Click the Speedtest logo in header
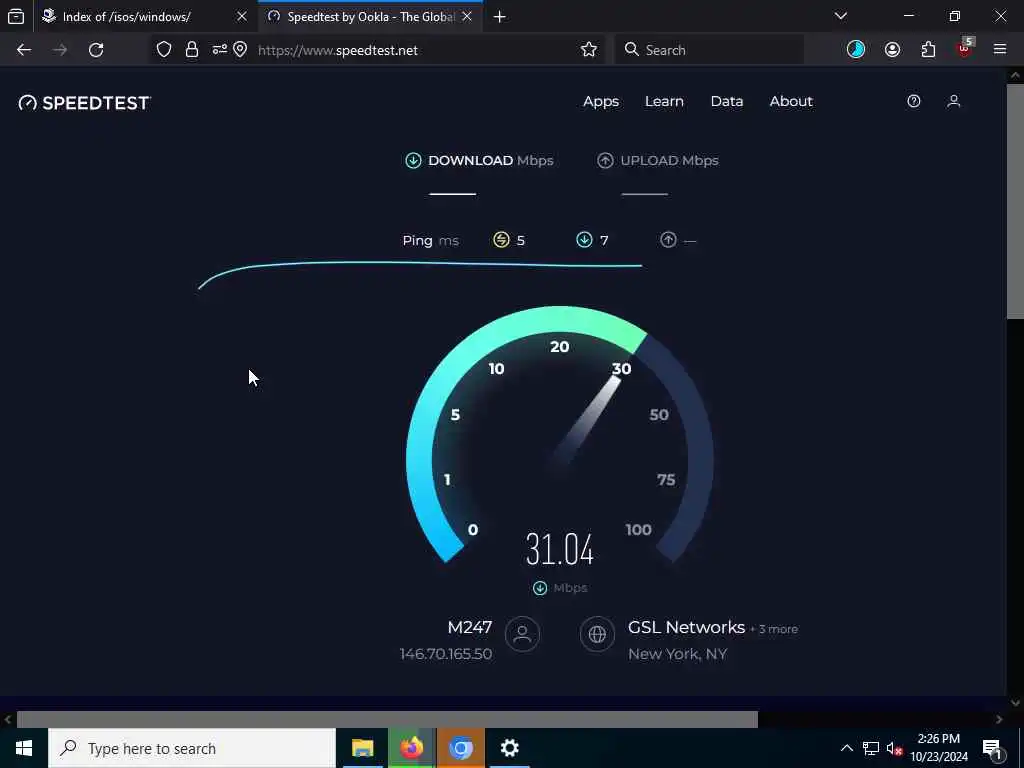This screenshot has width=1024, height=768. (85, 103)
